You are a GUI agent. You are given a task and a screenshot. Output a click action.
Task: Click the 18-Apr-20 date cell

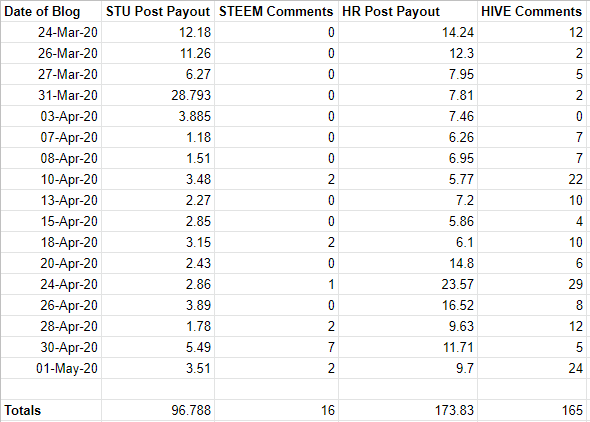[x=51, y=242]
